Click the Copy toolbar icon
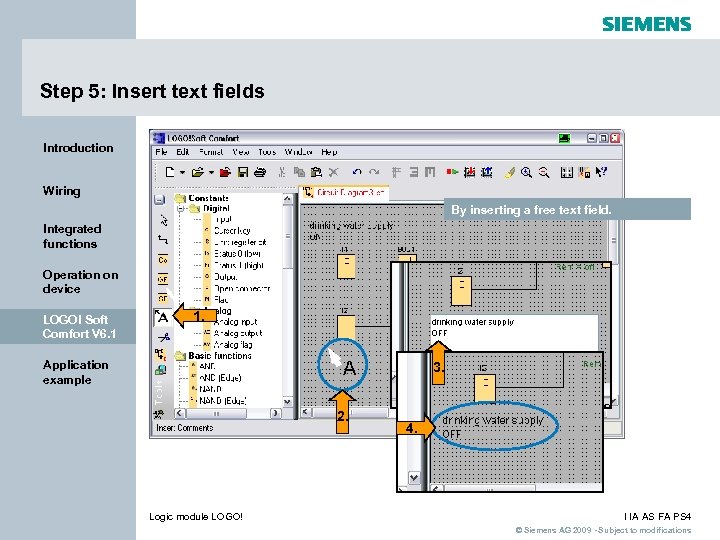 point(299,172)
